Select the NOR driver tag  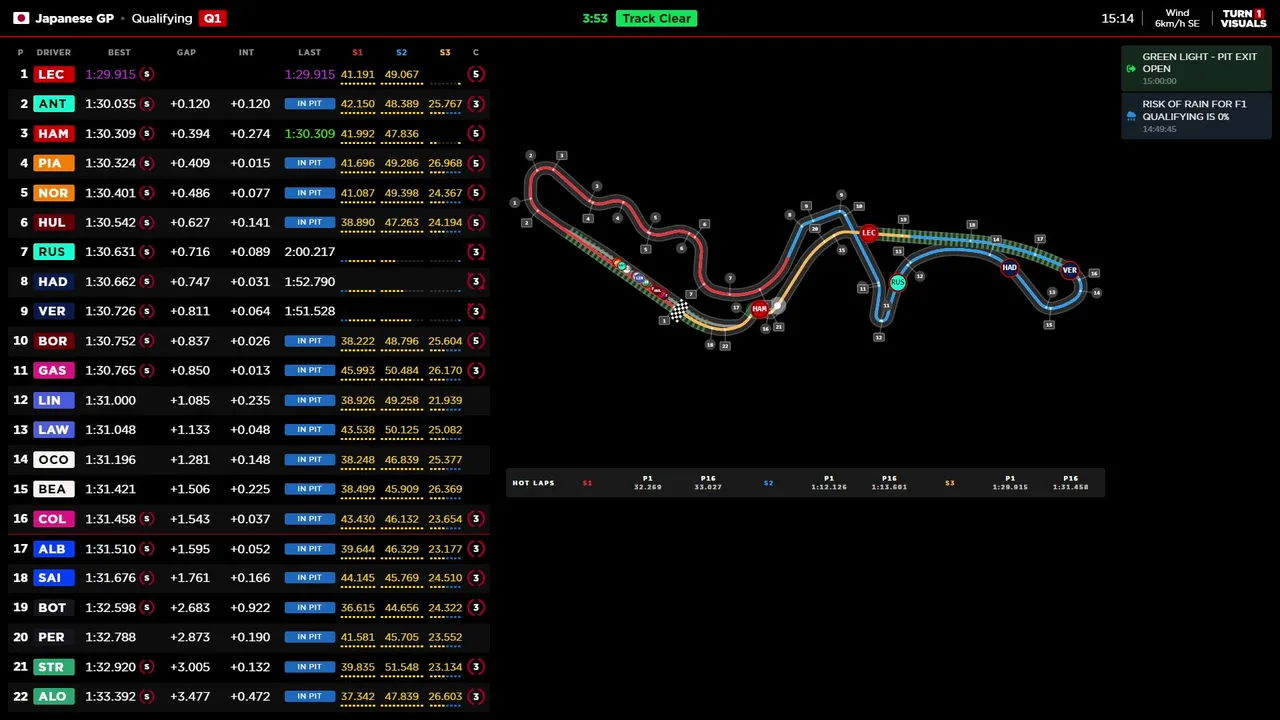[x=53, y=193]
